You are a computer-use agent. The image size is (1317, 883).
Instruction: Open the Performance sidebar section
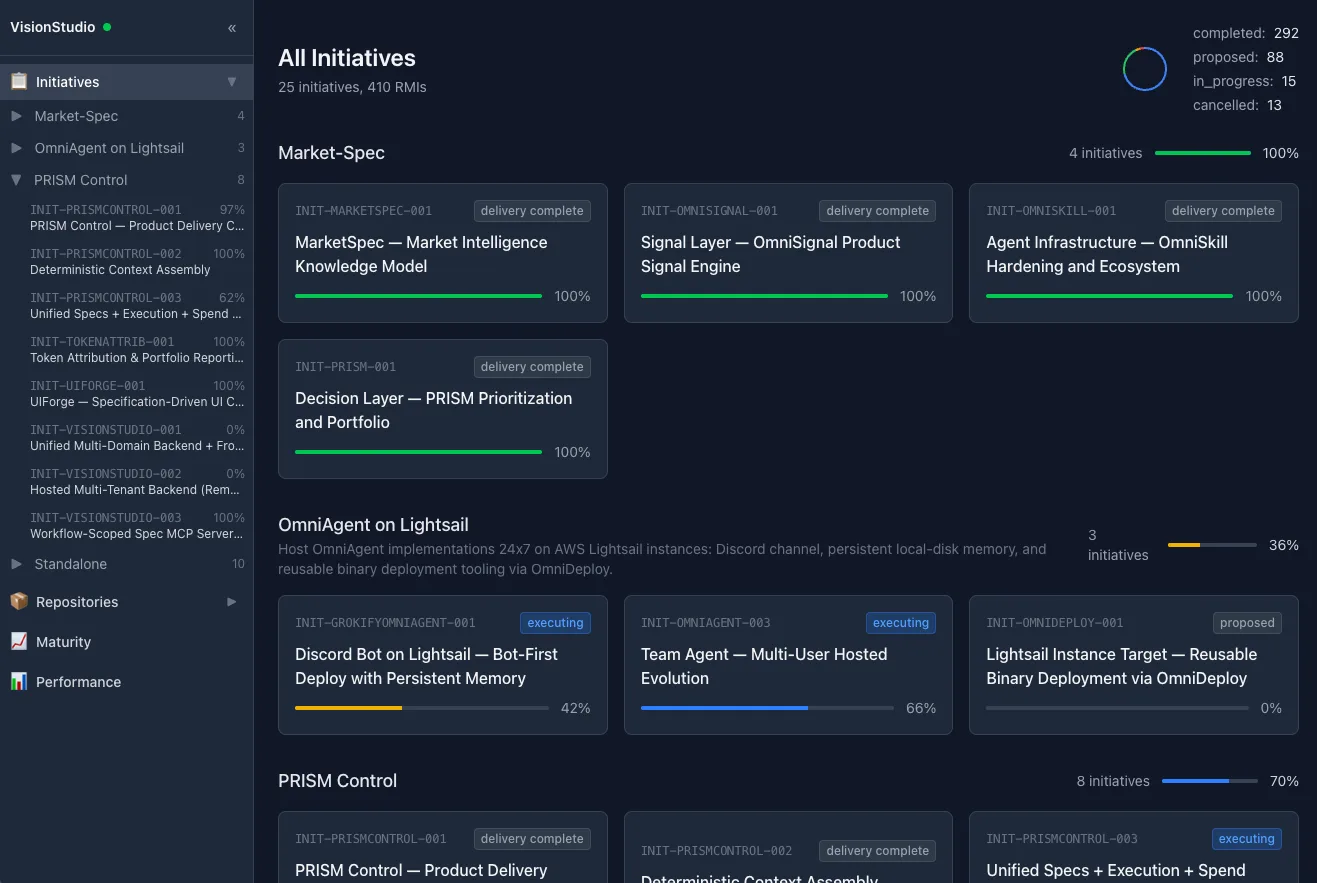(126, 682)
